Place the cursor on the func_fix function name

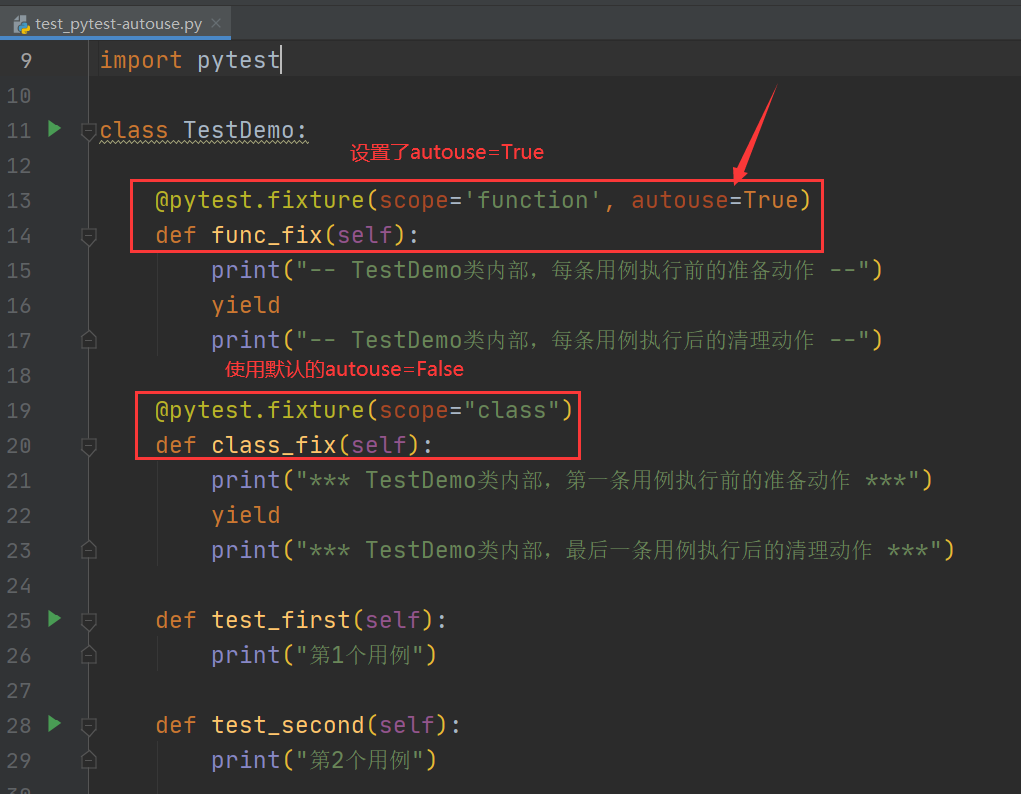point(267,235)
